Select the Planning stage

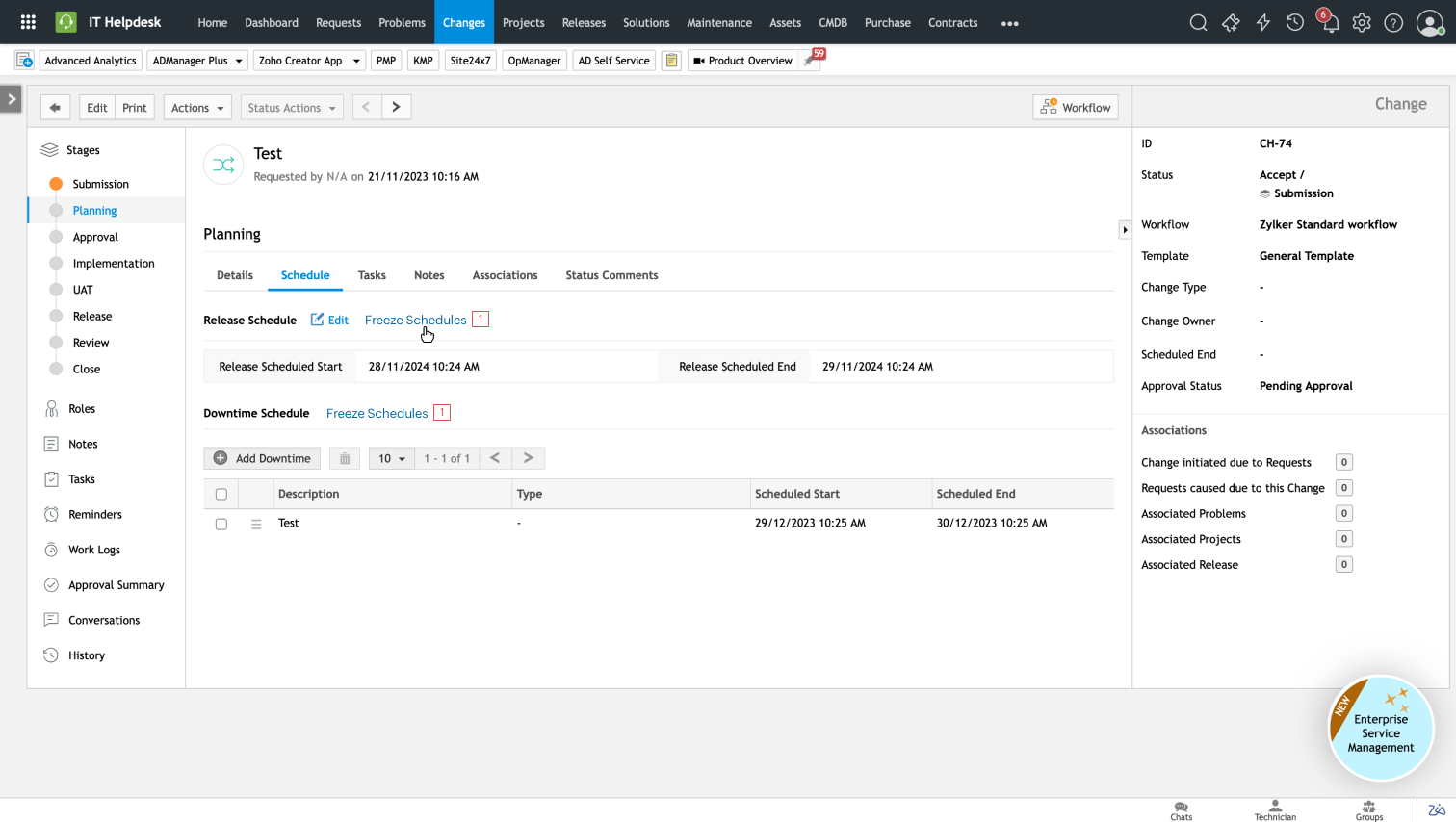pyautogui.click(x=94, y=210)
